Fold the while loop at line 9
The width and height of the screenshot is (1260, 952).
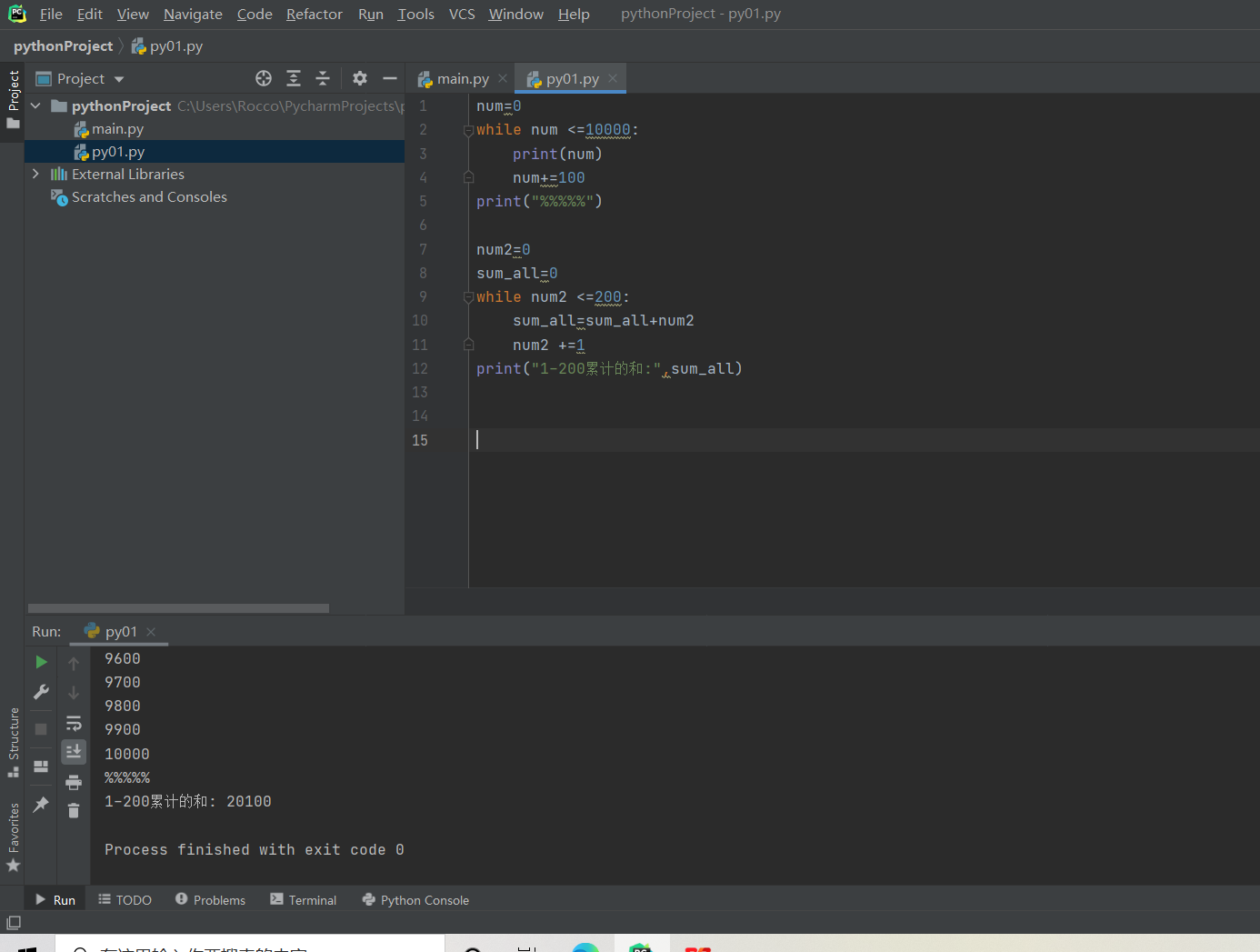click(468, 297)
